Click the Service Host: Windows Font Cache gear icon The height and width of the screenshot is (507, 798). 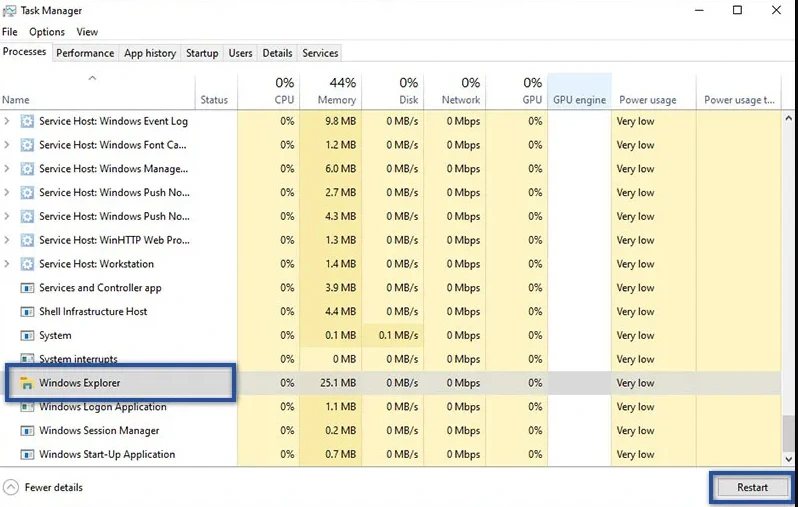(x=27, y=145)
